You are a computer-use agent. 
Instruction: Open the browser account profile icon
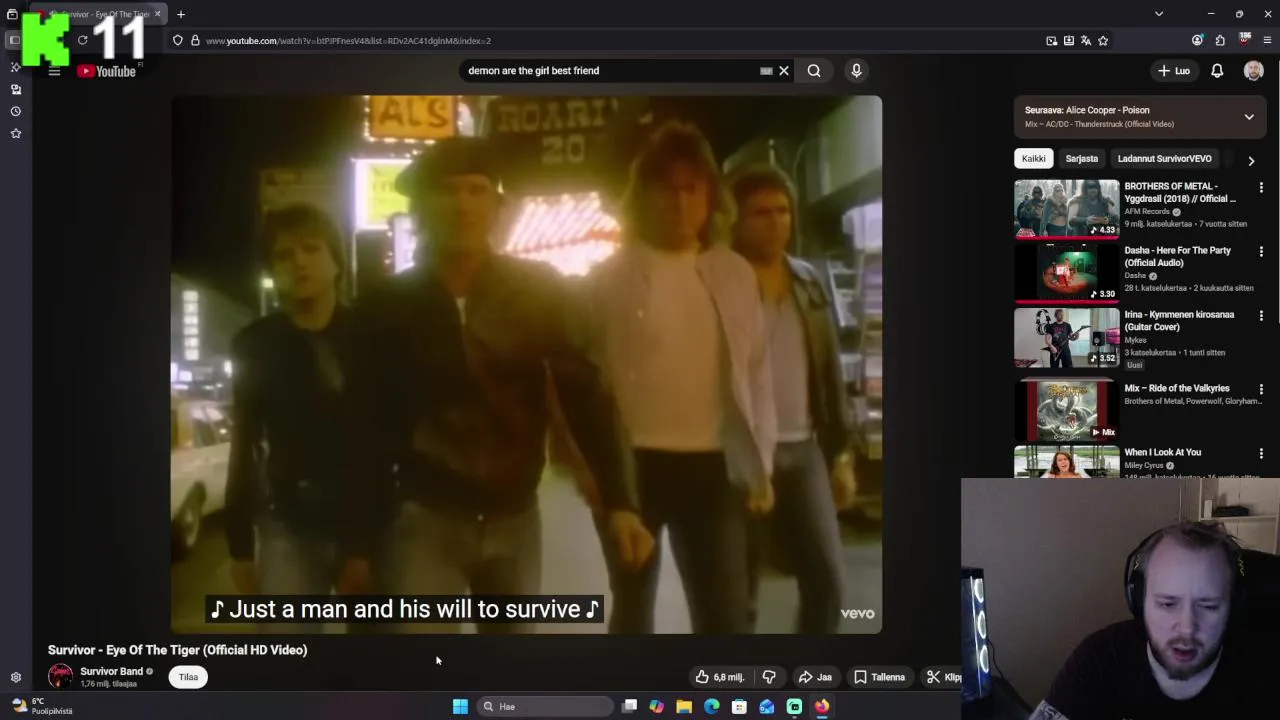click(x=1197, y=41)
